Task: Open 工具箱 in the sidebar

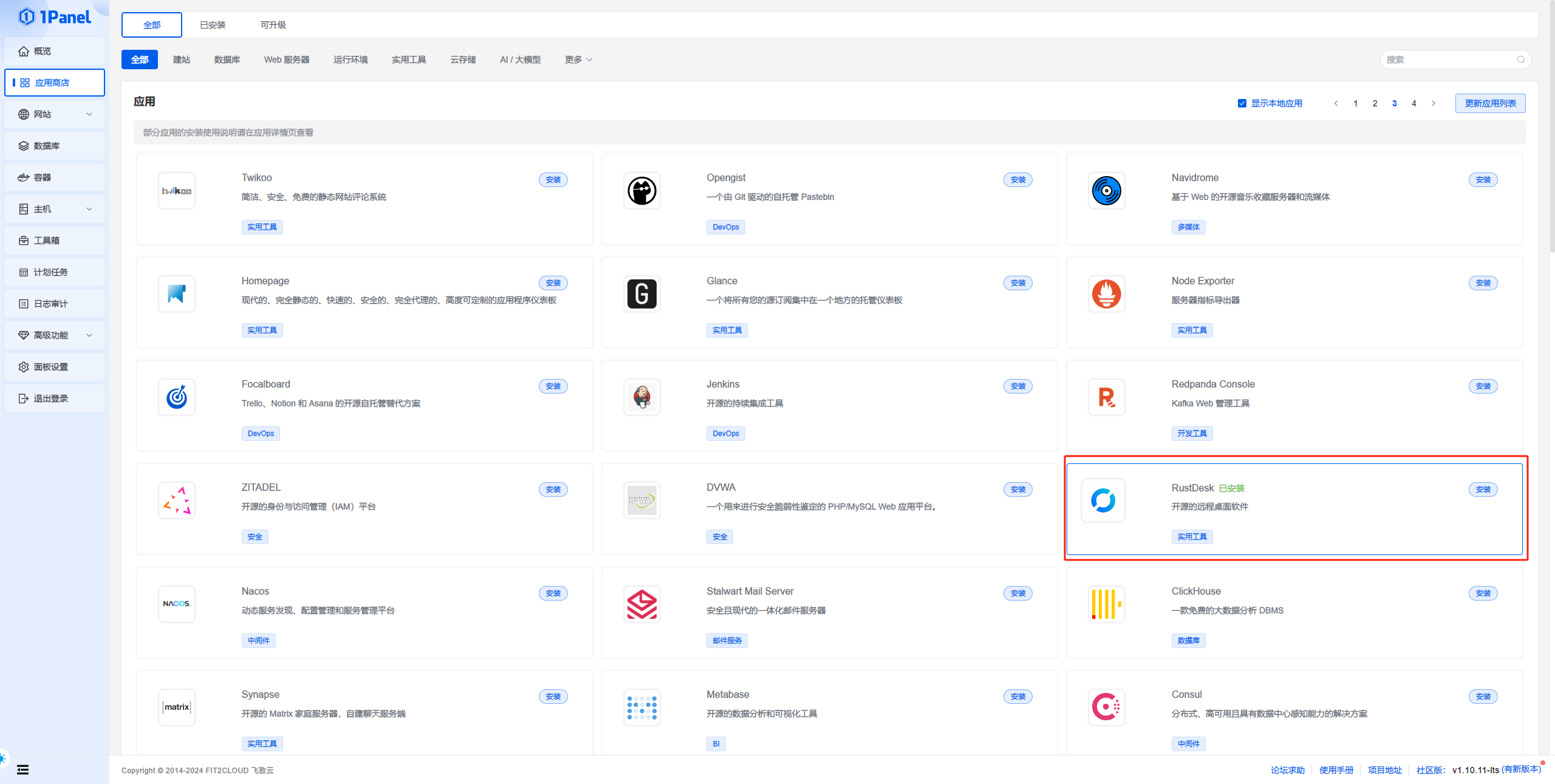Action: (55, 240)
